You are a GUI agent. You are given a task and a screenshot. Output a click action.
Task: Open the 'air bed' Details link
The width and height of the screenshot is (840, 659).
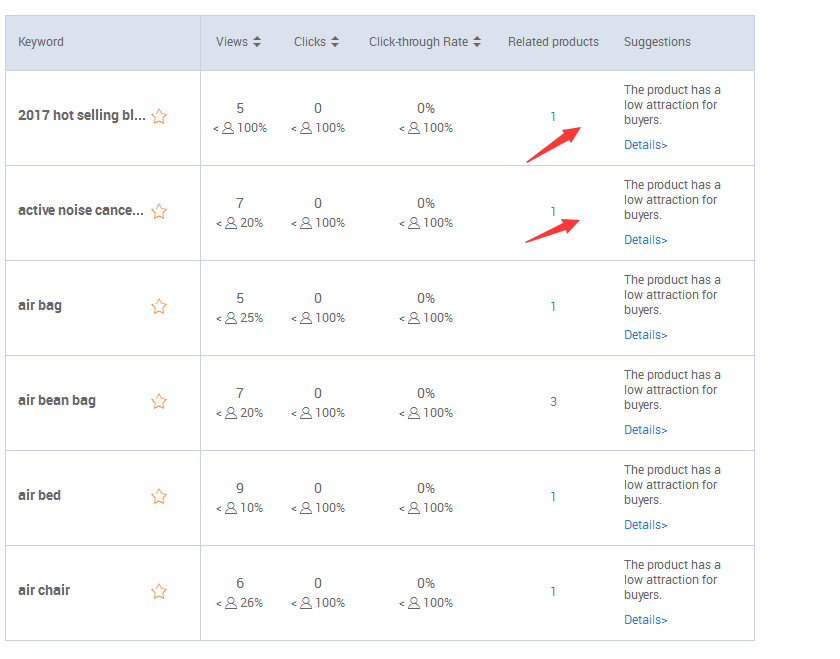(x=646, y=525)
